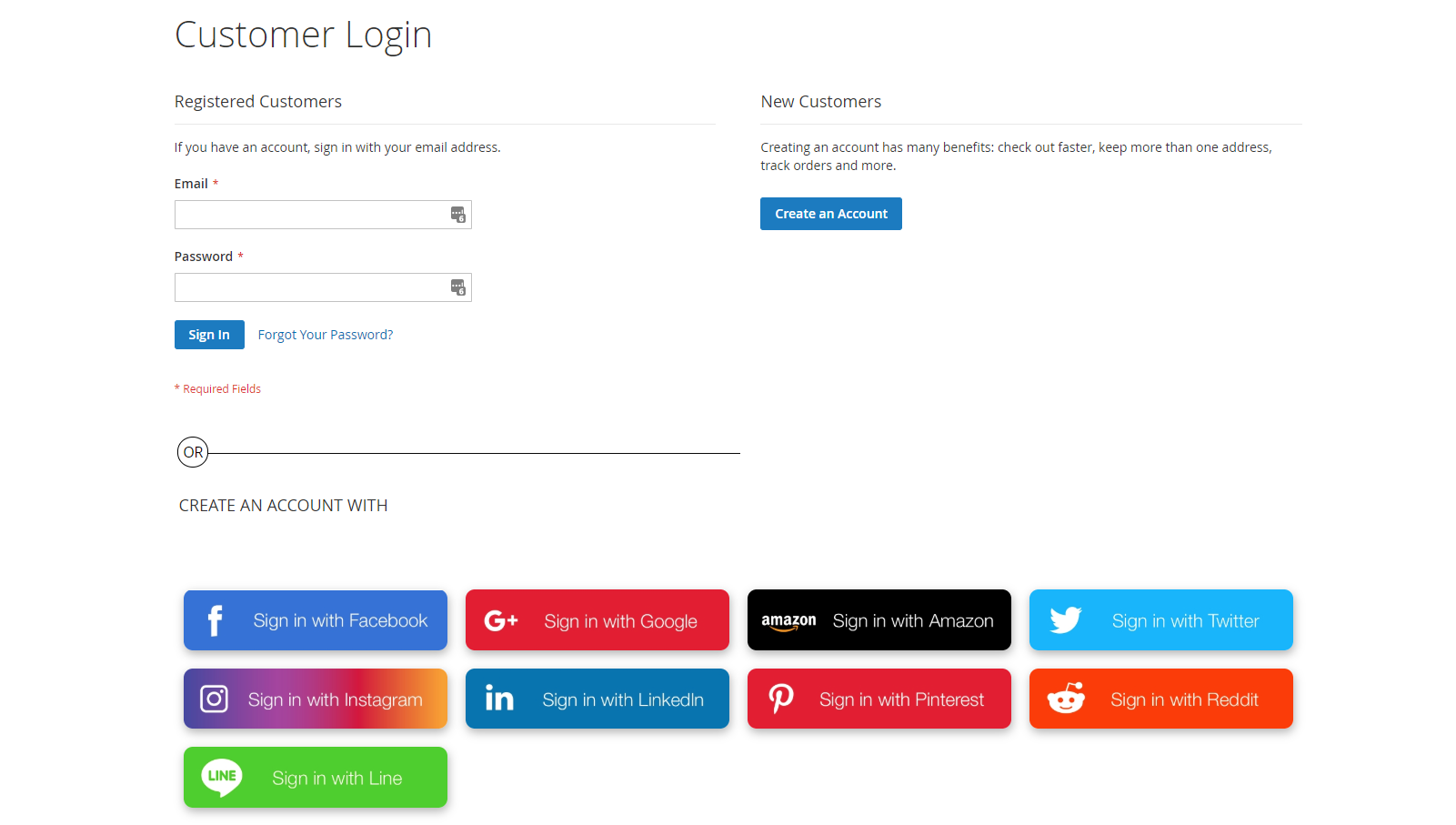The height and width of the screenshot is (825, 1456).
Task: Click the Reddit alien icon
Action: (1066, 698)
